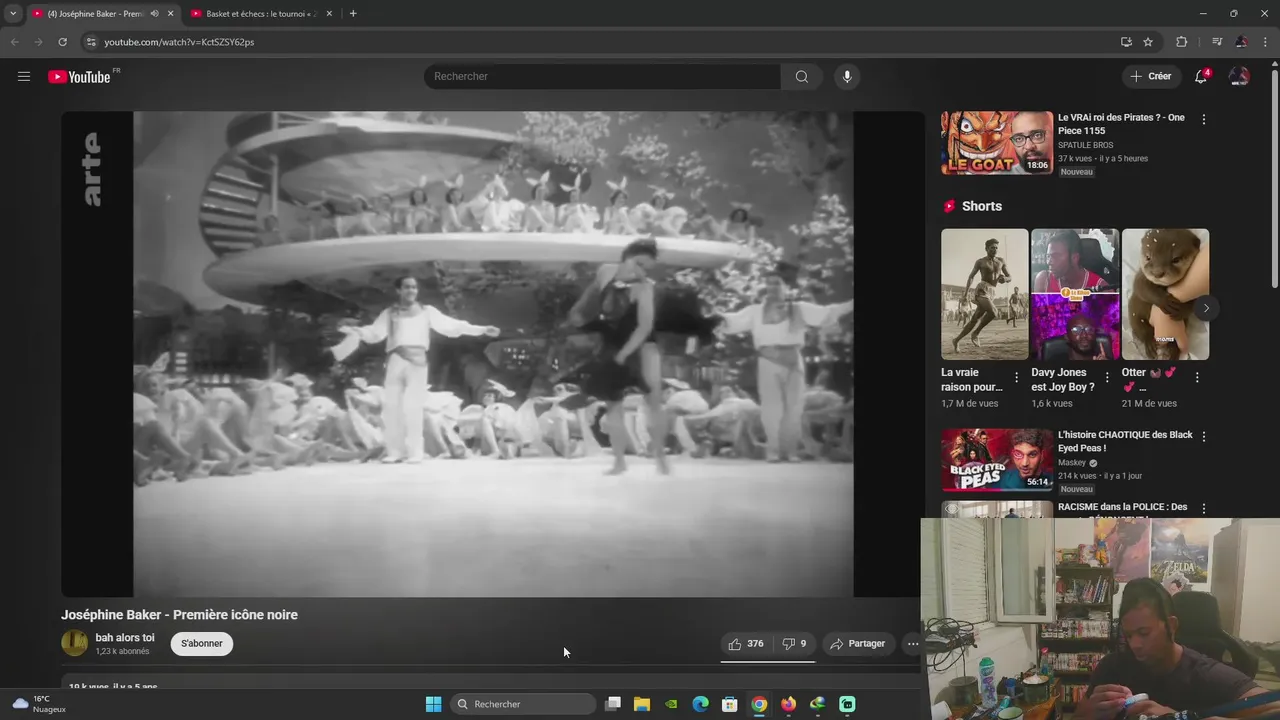The image size is (1280, 720).
Task: Open File Explorer from the taskbar
Action: click(642, 704)
